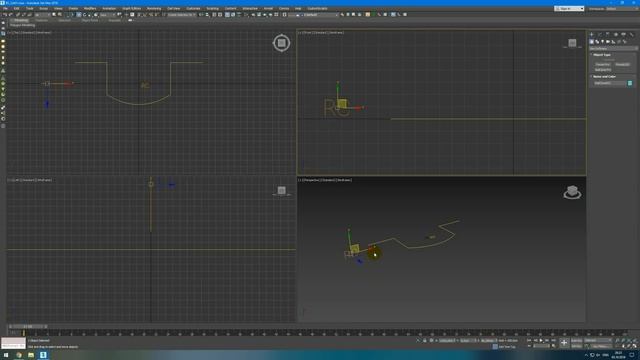The height and width of the screenshot is (360, 640).
Task: Open the object category dropdown in Create panel
Action: [613, 48]
